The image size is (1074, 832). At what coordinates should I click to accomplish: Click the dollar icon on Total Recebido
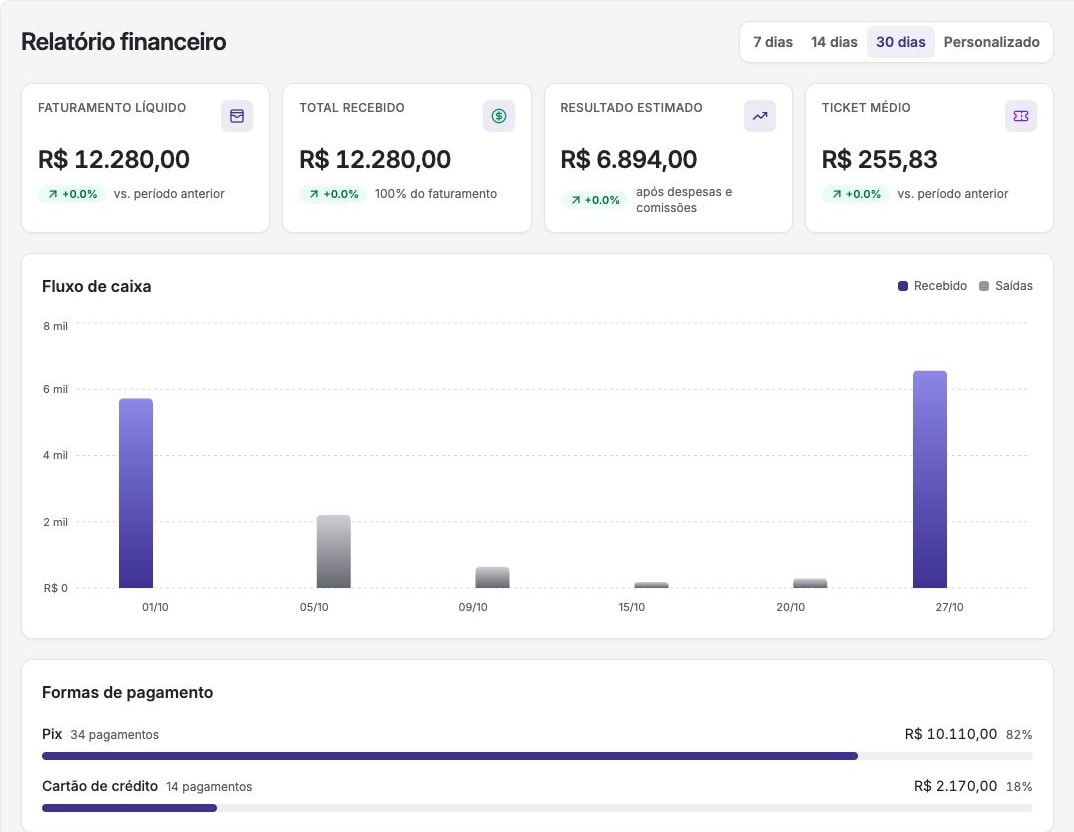pyautogui.click(x=499, y=116)
